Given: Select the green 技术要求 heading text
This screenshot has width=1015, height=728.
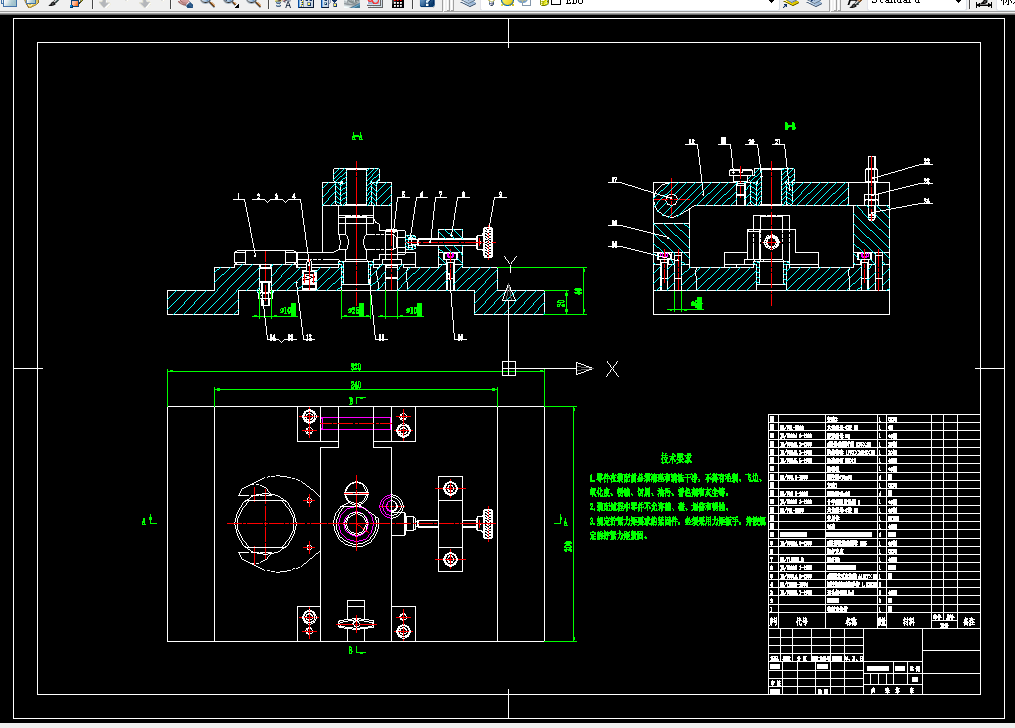Looking at the screenshot, I should click(x=676, y=458).
